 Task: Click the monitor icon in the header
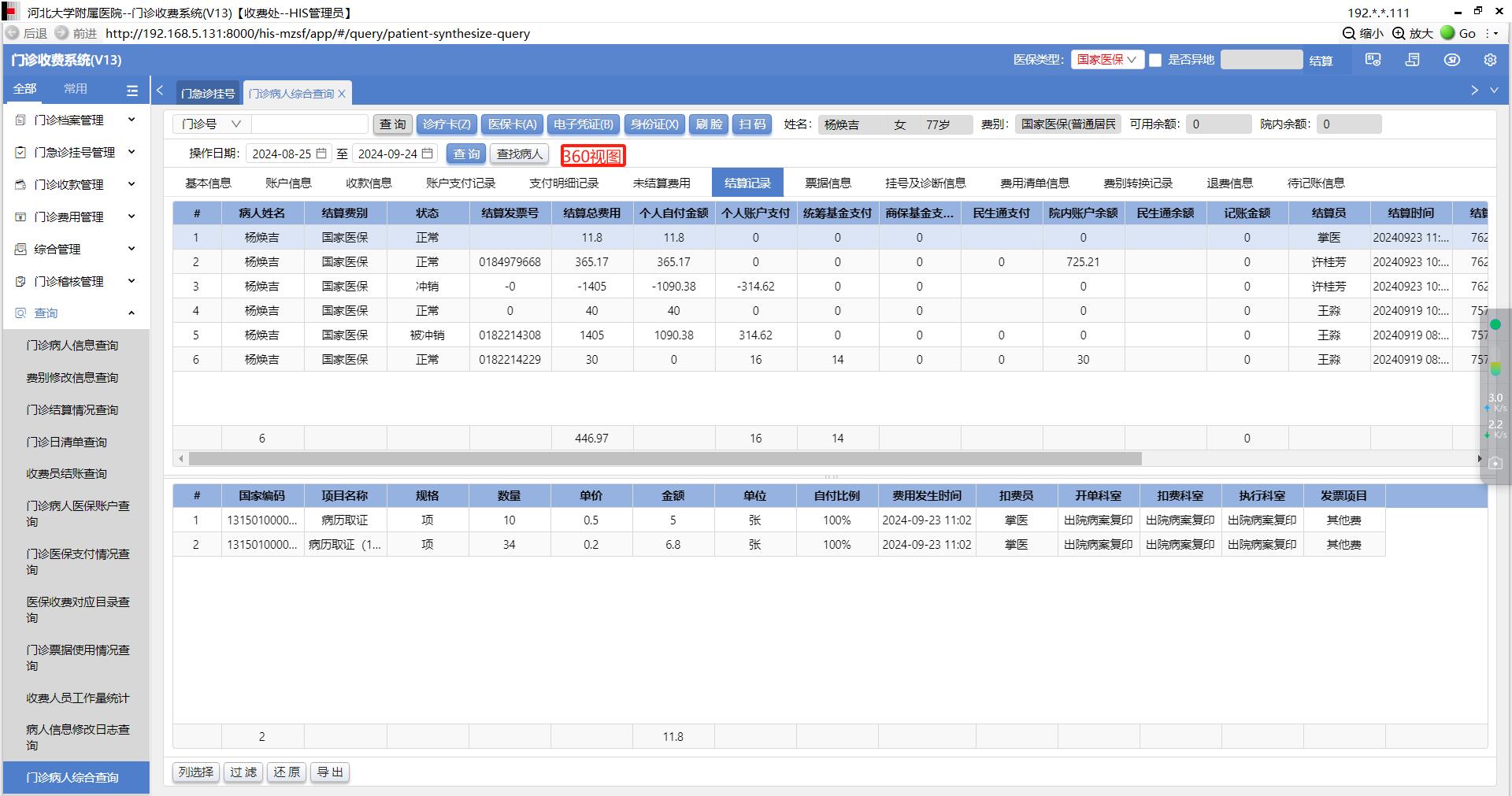coord(1373,60)
